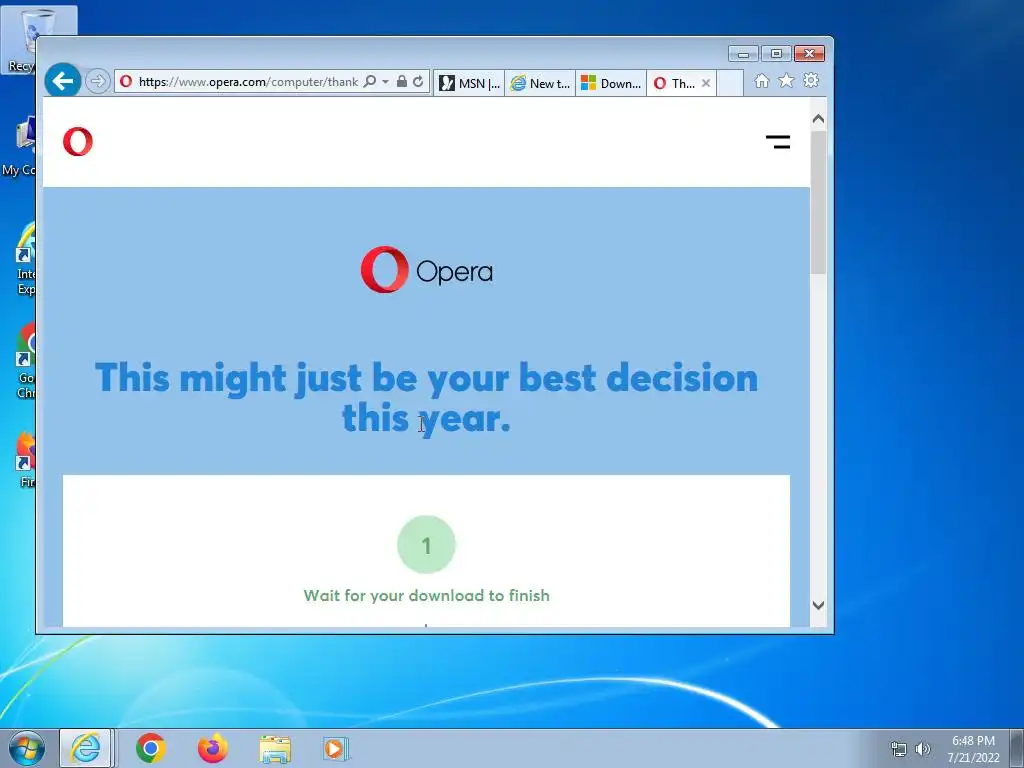Close the Opera tab with its X

pyautogui.click(x=706, y=83)
